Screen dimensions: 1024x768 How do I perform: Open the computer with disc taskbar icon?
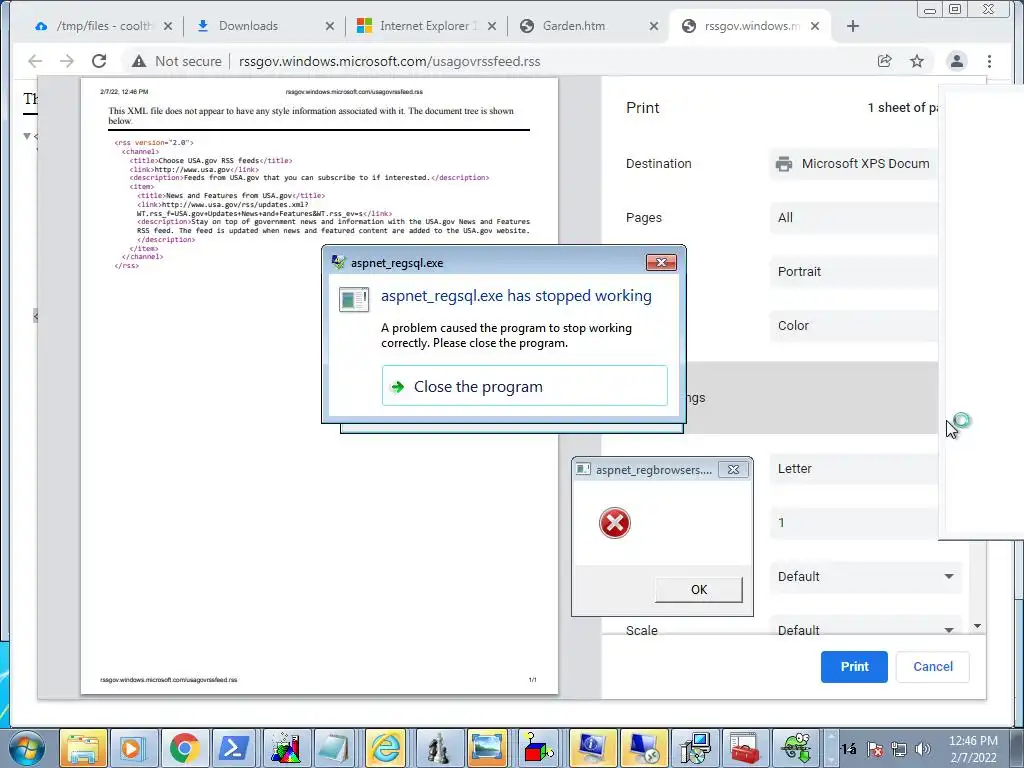[694, 748]
